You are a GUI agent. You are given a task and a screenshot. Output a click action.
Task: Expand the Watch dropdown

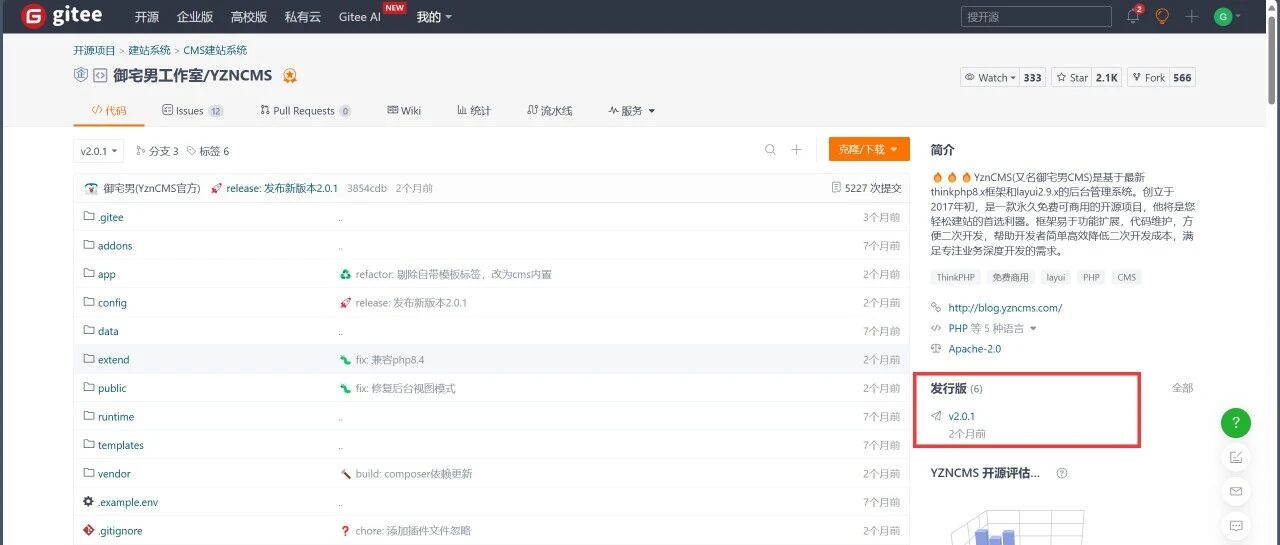[989, 77]
